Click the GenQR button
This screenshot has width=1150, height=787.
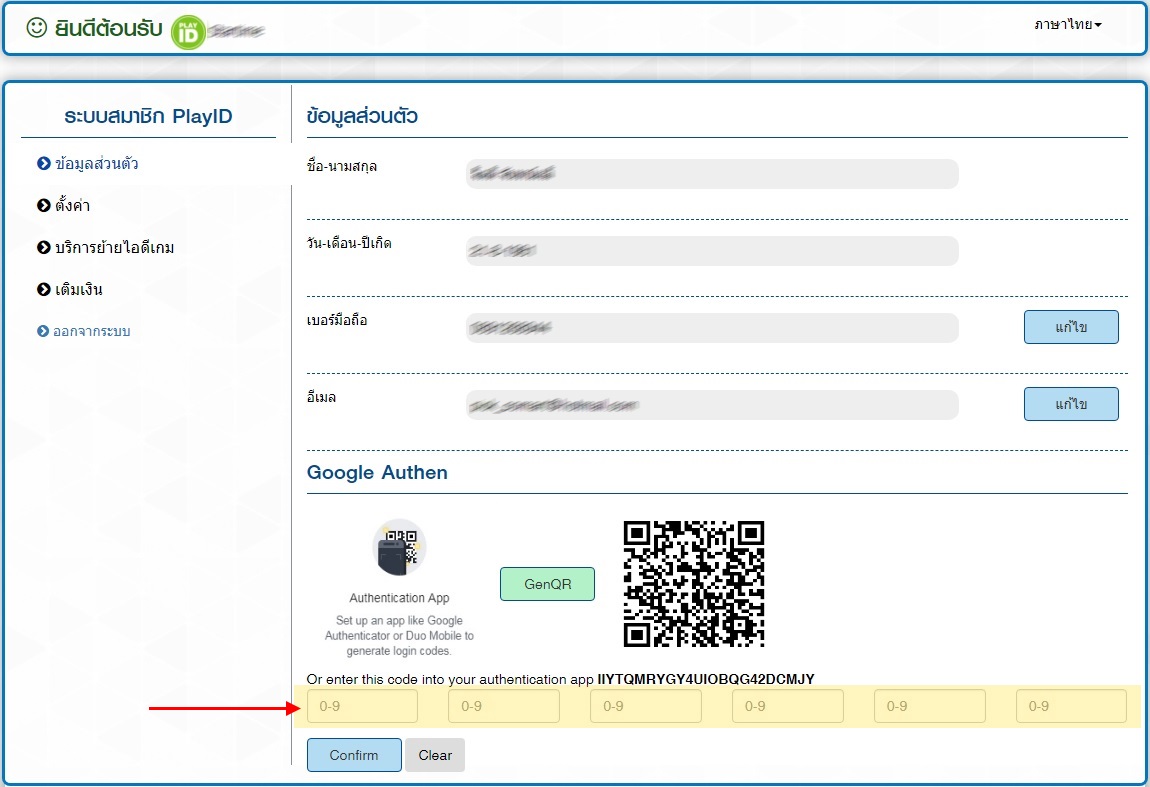(547, 584)
